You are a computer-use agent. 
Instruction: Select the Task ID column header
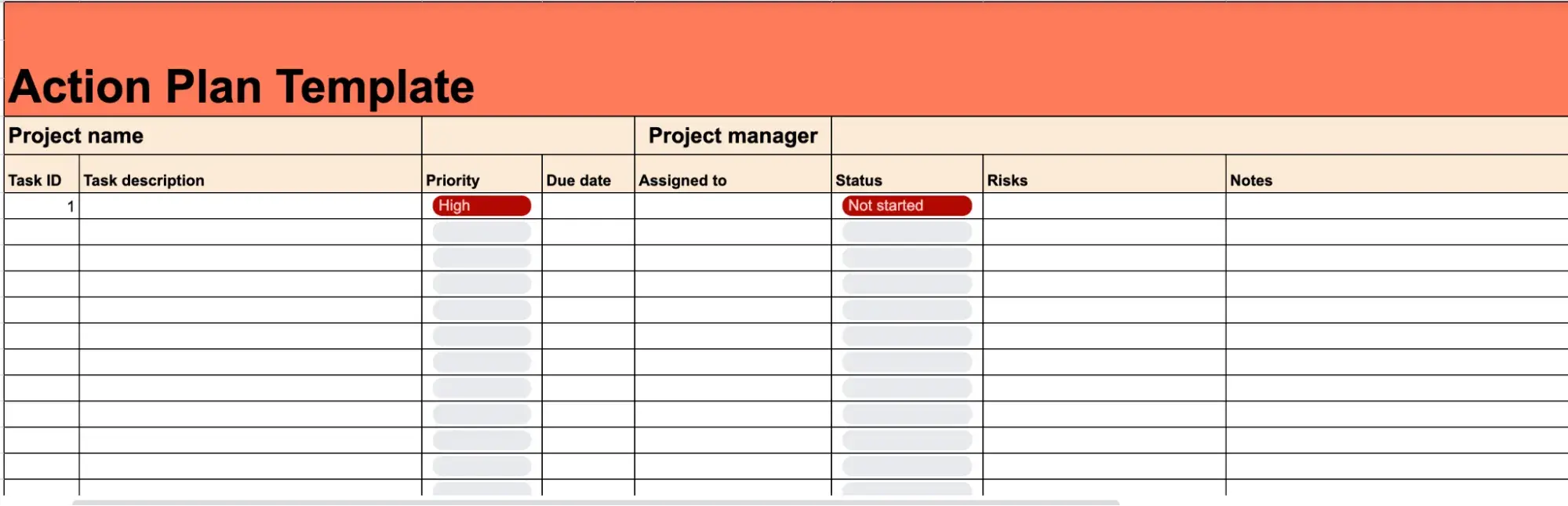click(x=41, y=180)
